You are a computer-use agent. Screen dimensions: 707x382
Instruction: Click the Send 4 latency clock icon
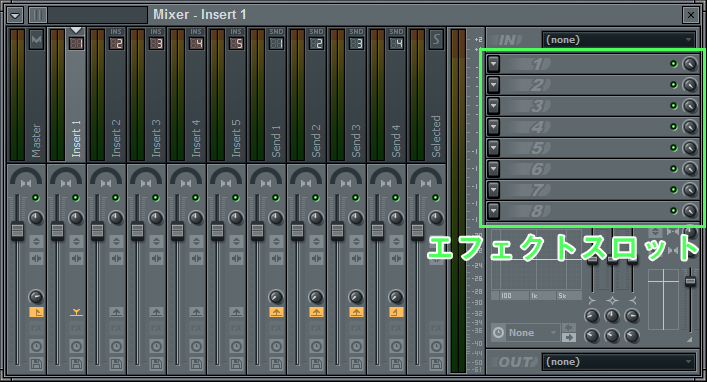click(x=396, y=346)
